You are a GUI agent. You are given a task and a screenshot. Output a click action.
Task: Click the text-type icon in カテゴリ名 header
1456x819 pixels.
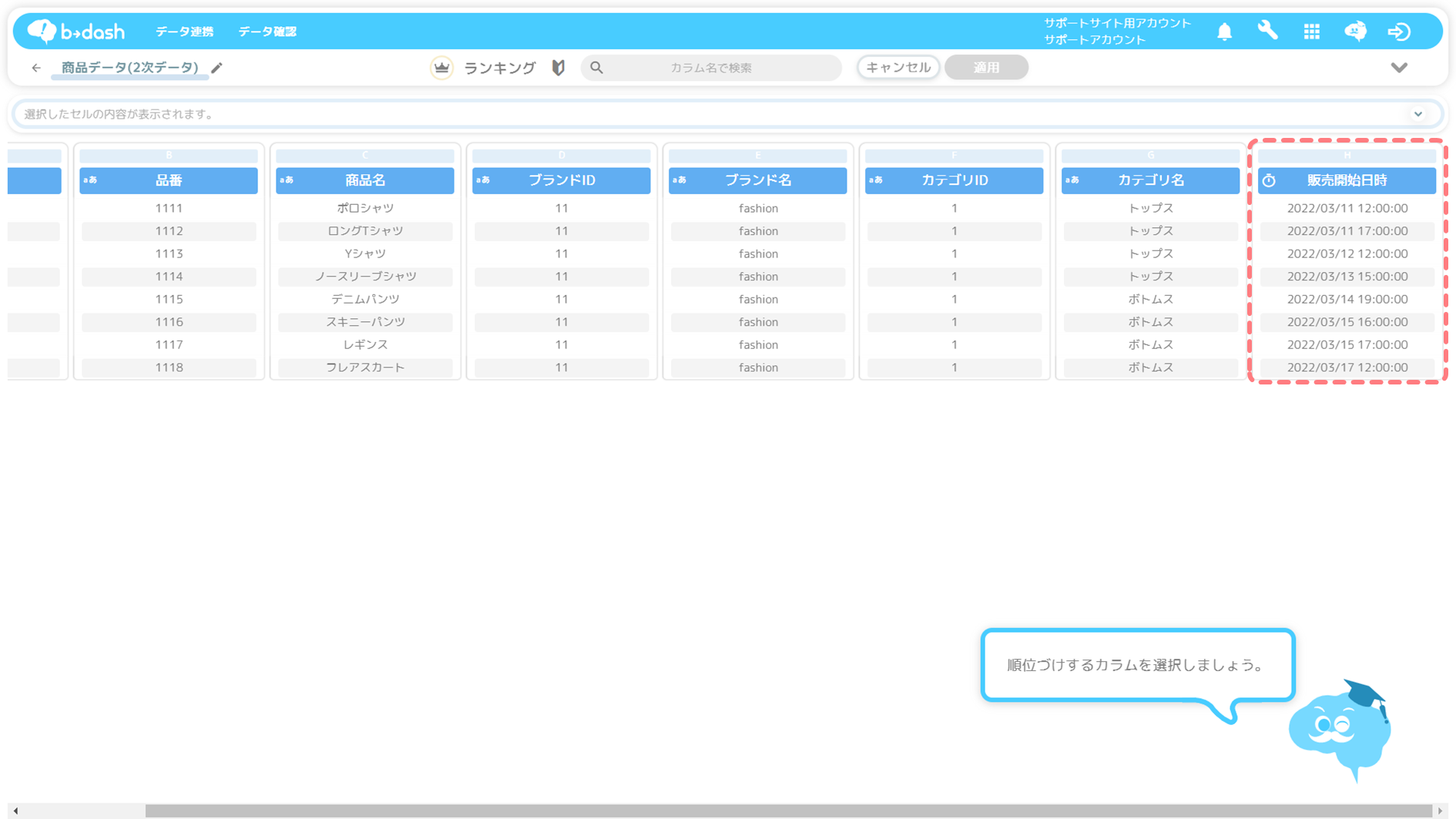[x=1072, y=180]
